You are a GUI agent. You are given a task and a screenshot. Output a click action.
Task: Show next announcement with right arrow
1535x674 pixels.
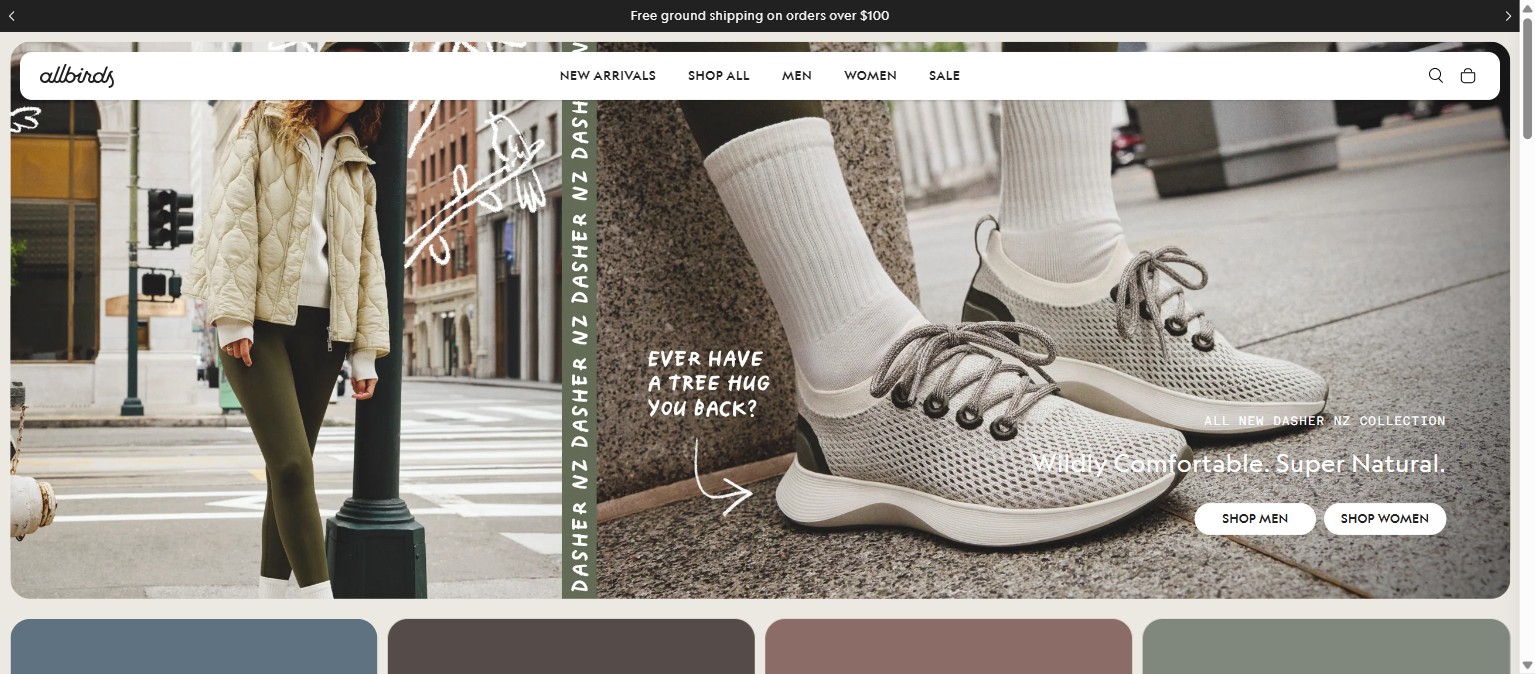[1508, 16]
